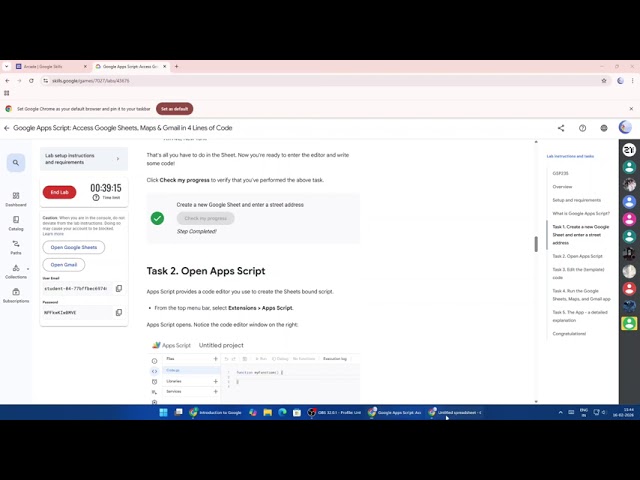Open new browser tab with plus
Viewport: 640px width, 480px height.
pos(176,67)
